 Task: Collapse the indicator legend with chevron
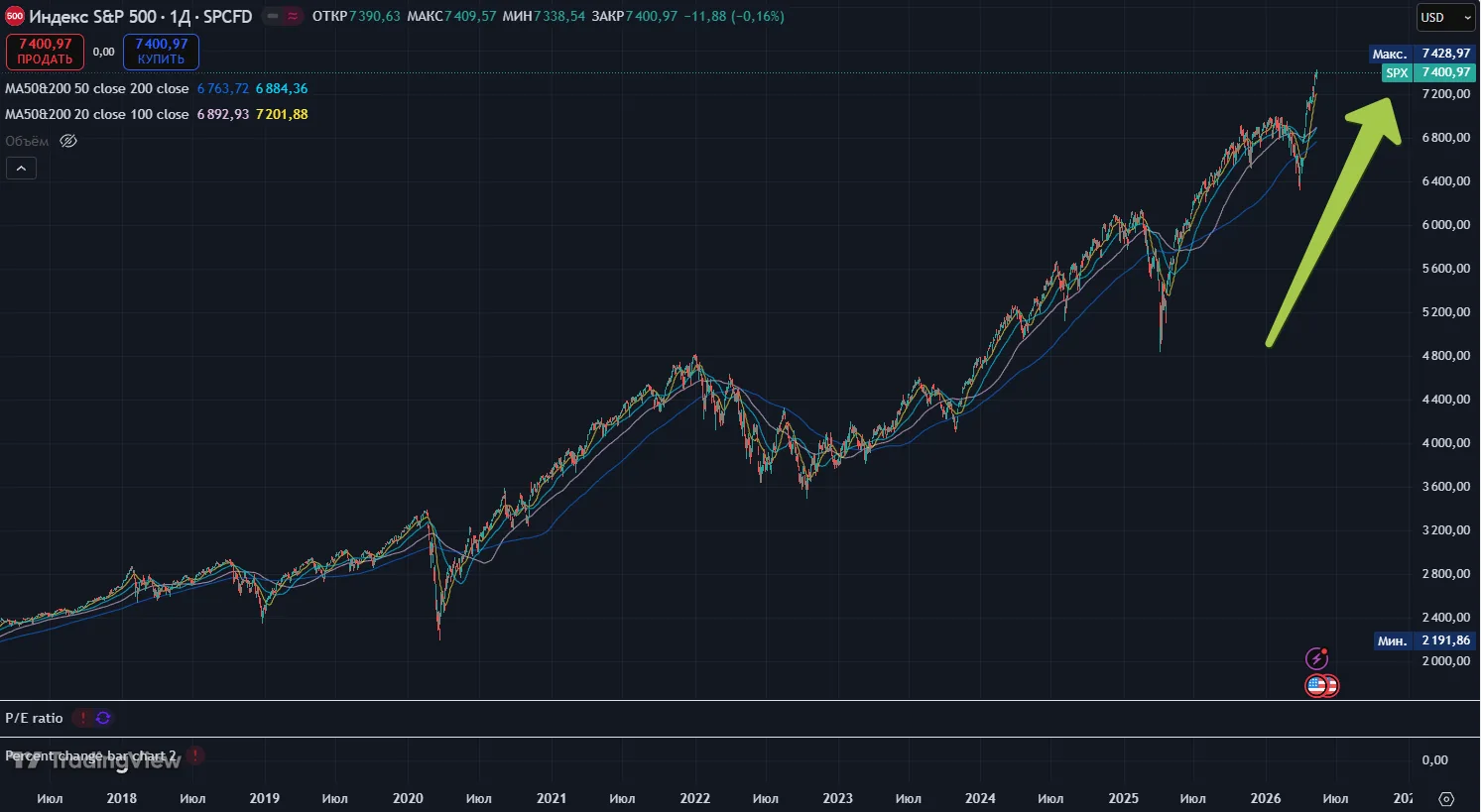click(21, 169)
